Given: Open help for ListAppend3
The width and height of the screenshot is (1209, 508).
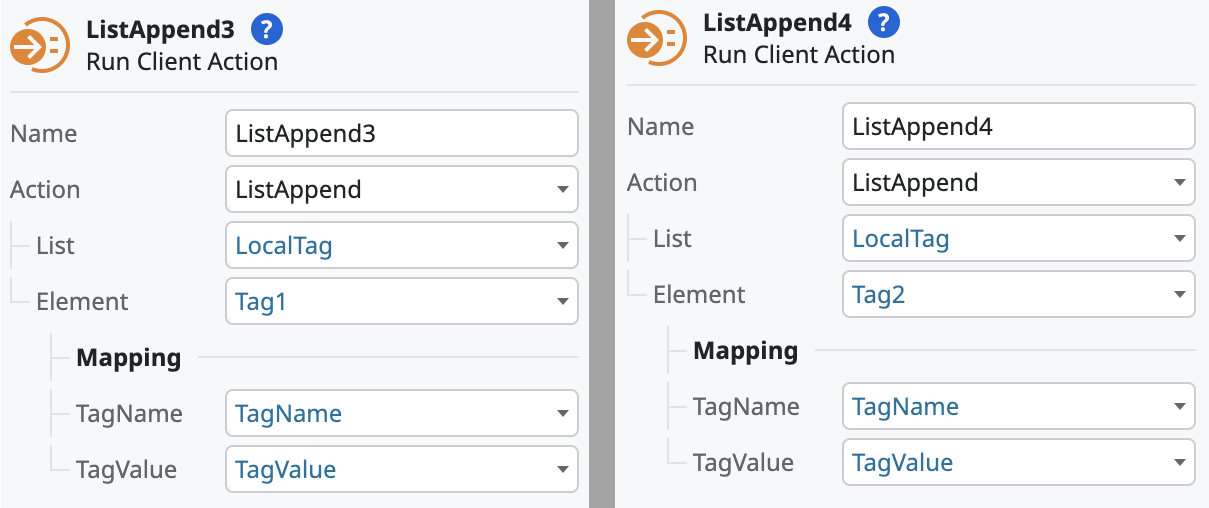Looking at the screenshot, I should 266,30.
